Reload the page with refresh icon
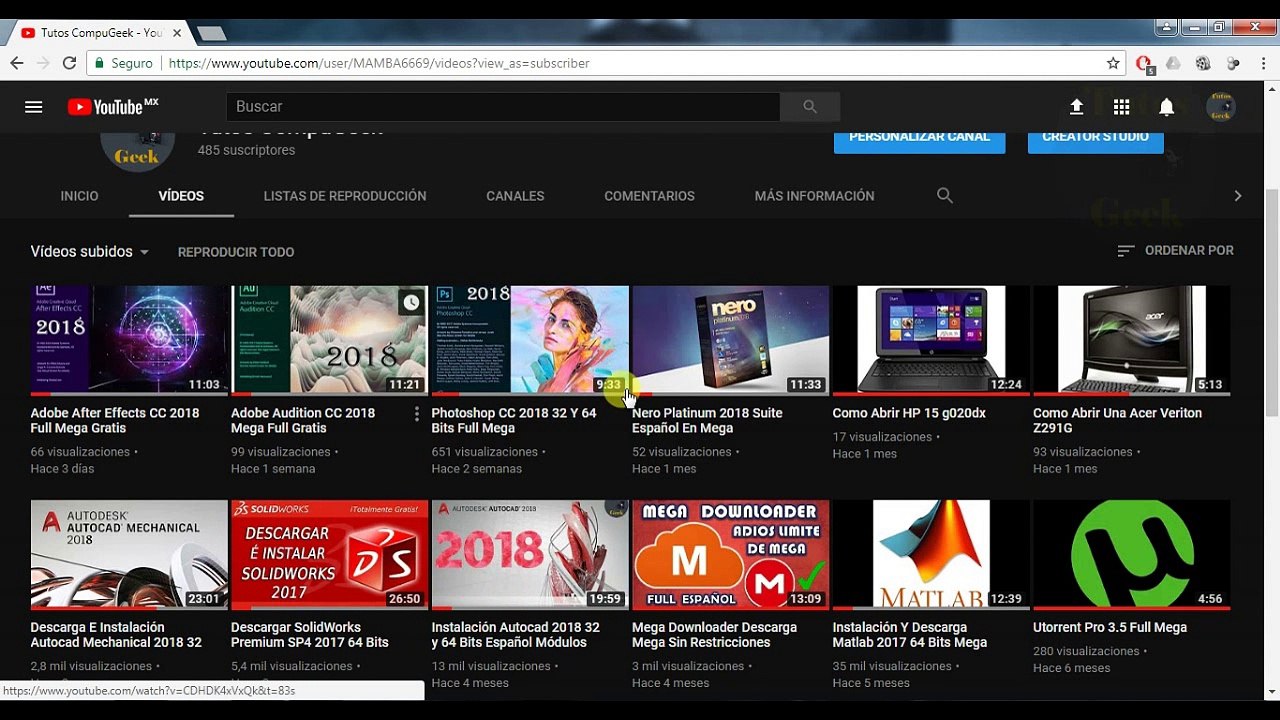 [69, 63]
